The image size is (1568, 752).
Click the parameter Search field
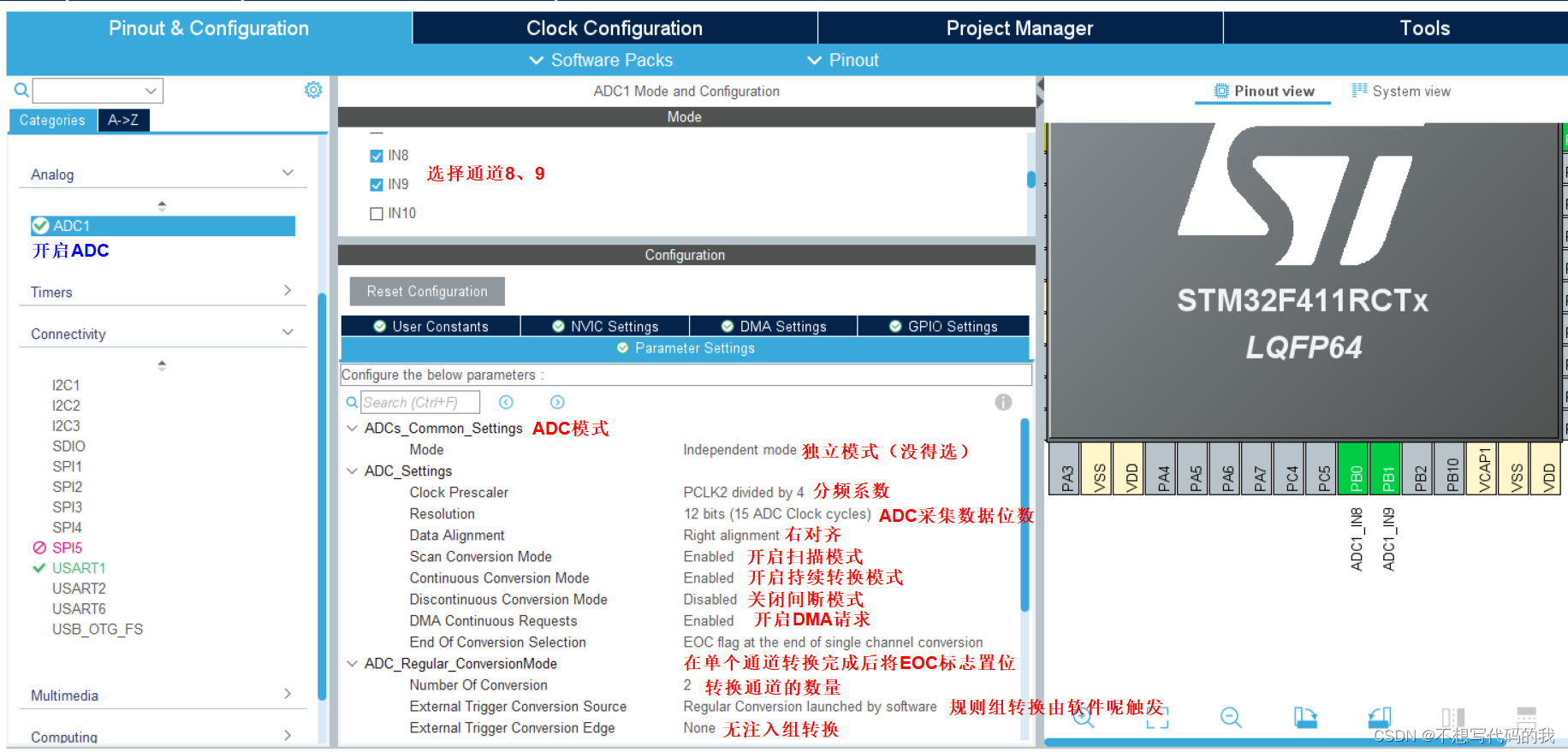[x=419, y=402]
